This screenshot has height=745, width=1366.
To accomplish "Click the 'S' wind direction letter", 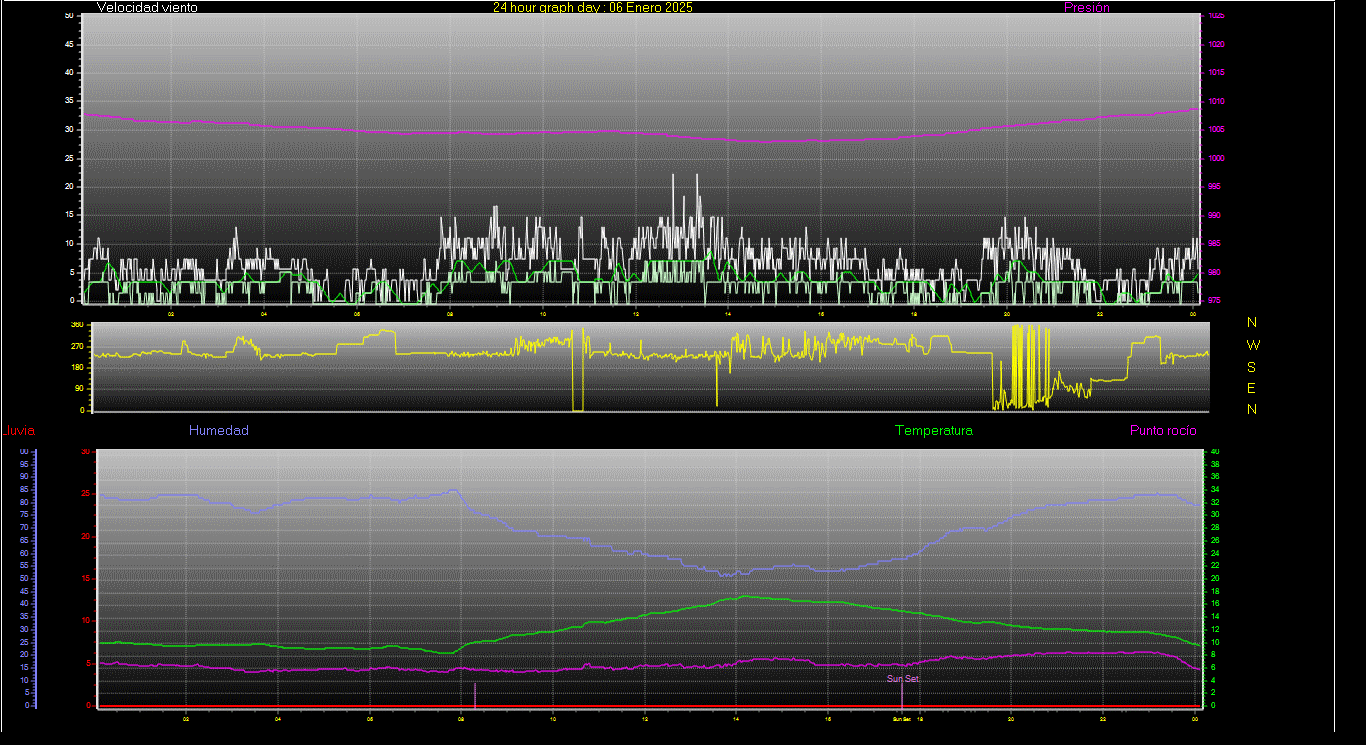I will click(x=1252, y=366).
